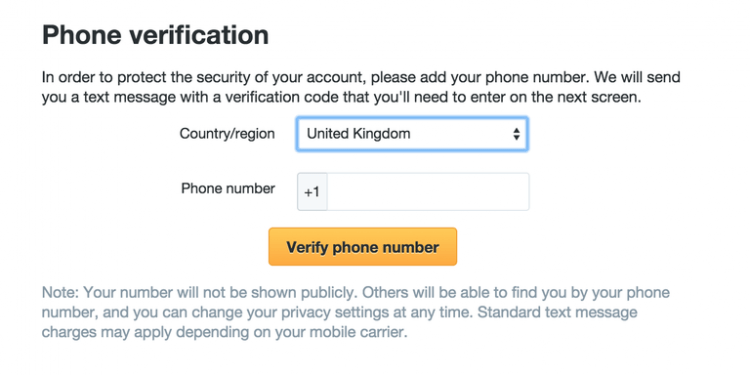Click the 'charges may apply' line of note
Image resolution: width=750 pixels, height=375 pixels.
coord(225,332)
